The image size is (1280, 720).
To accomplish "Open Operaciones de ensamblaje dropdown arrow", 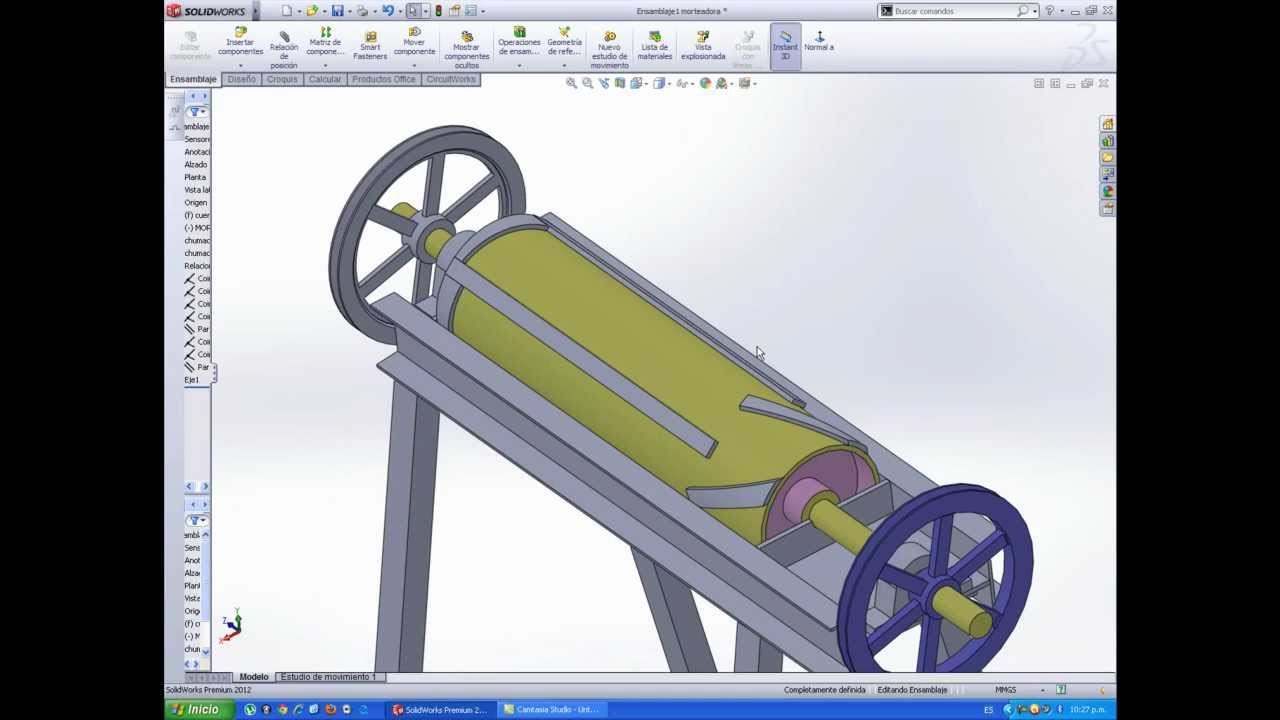I will pos(519,66).
